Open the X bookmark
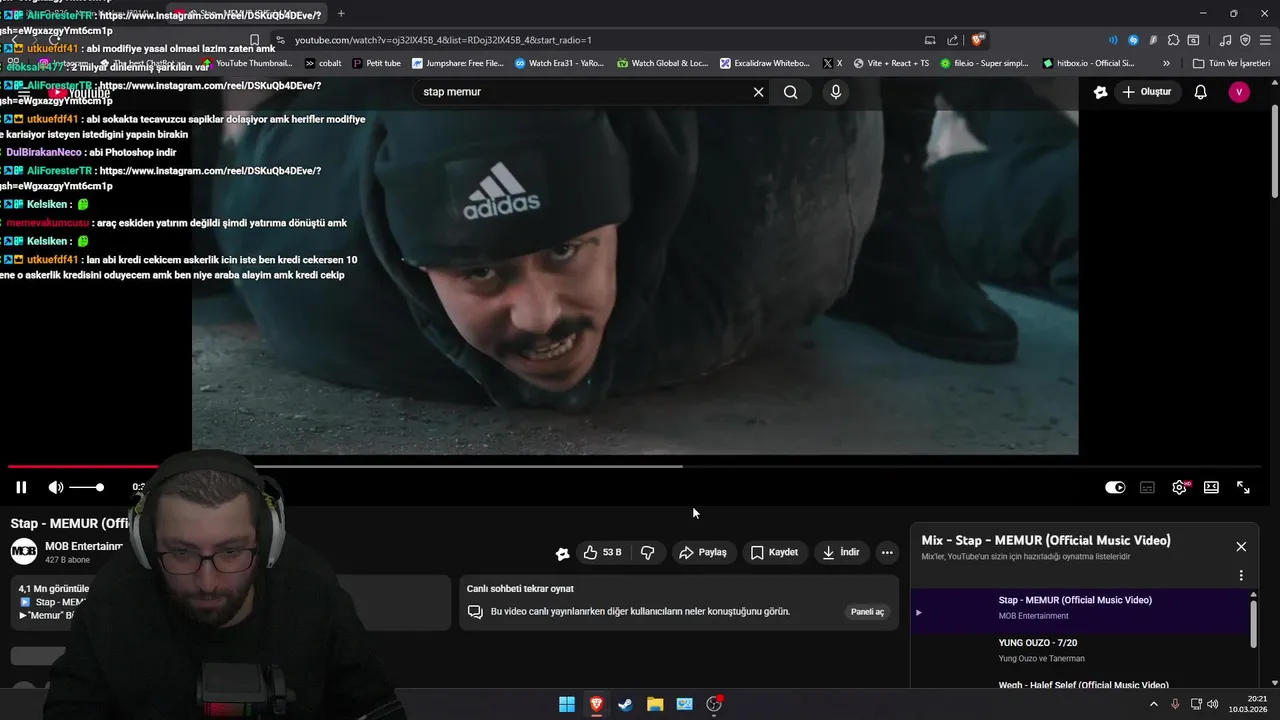Screen dimensions: 1280x720 (832, 63)
